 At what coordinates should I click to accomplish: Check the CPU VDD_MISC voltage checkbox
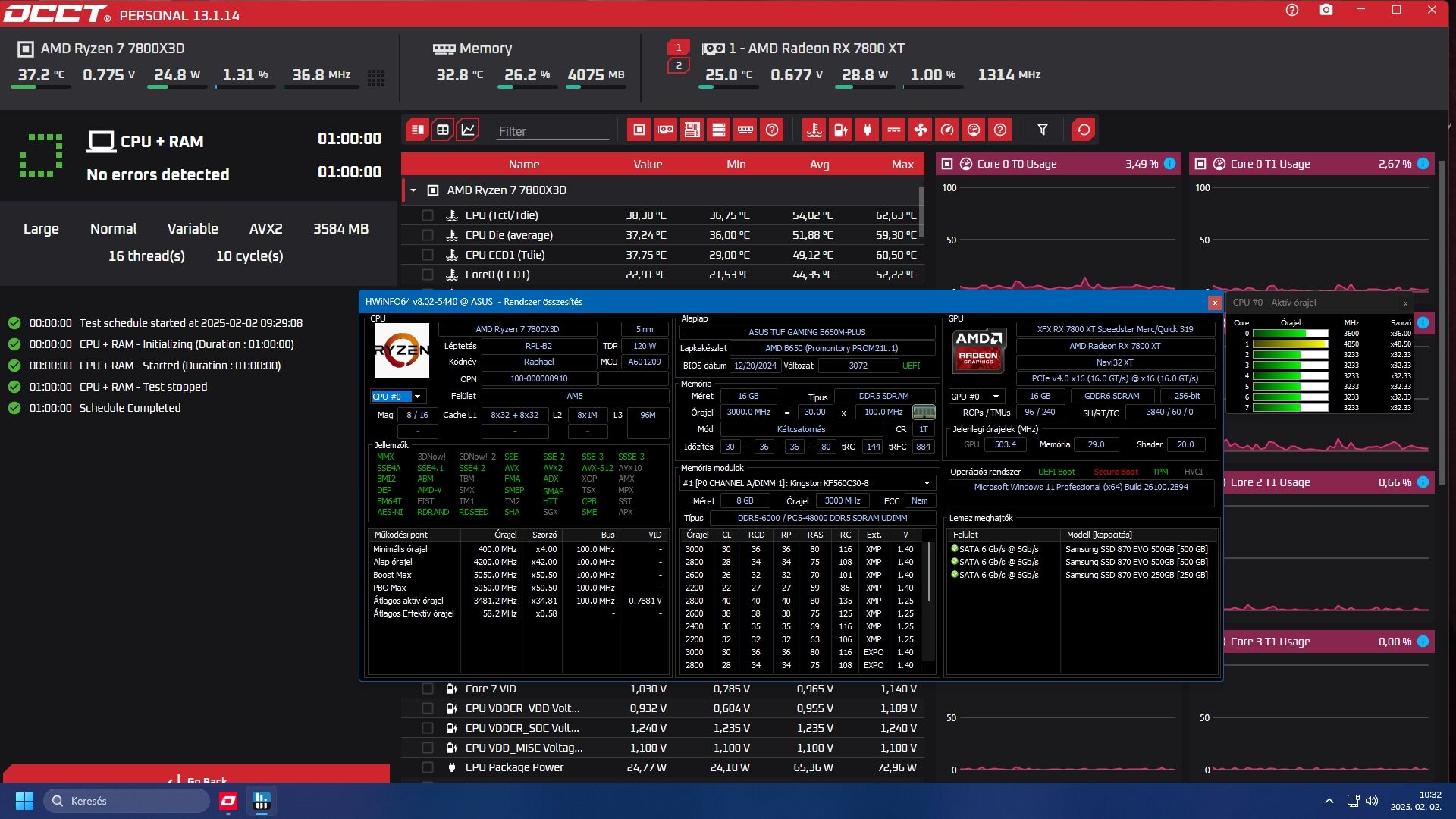pos(428,748)
